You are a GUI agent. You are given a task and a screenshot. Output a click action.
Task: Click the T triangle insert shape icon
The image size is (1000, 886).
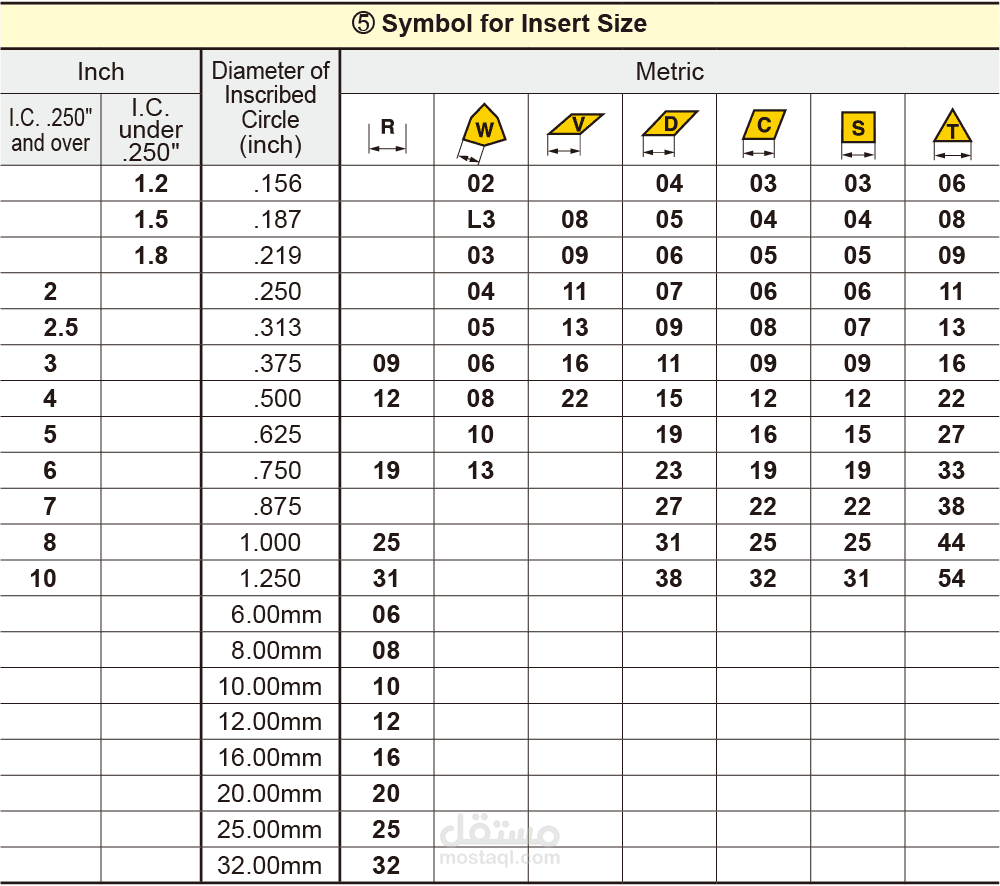click(x=952, y=133)
